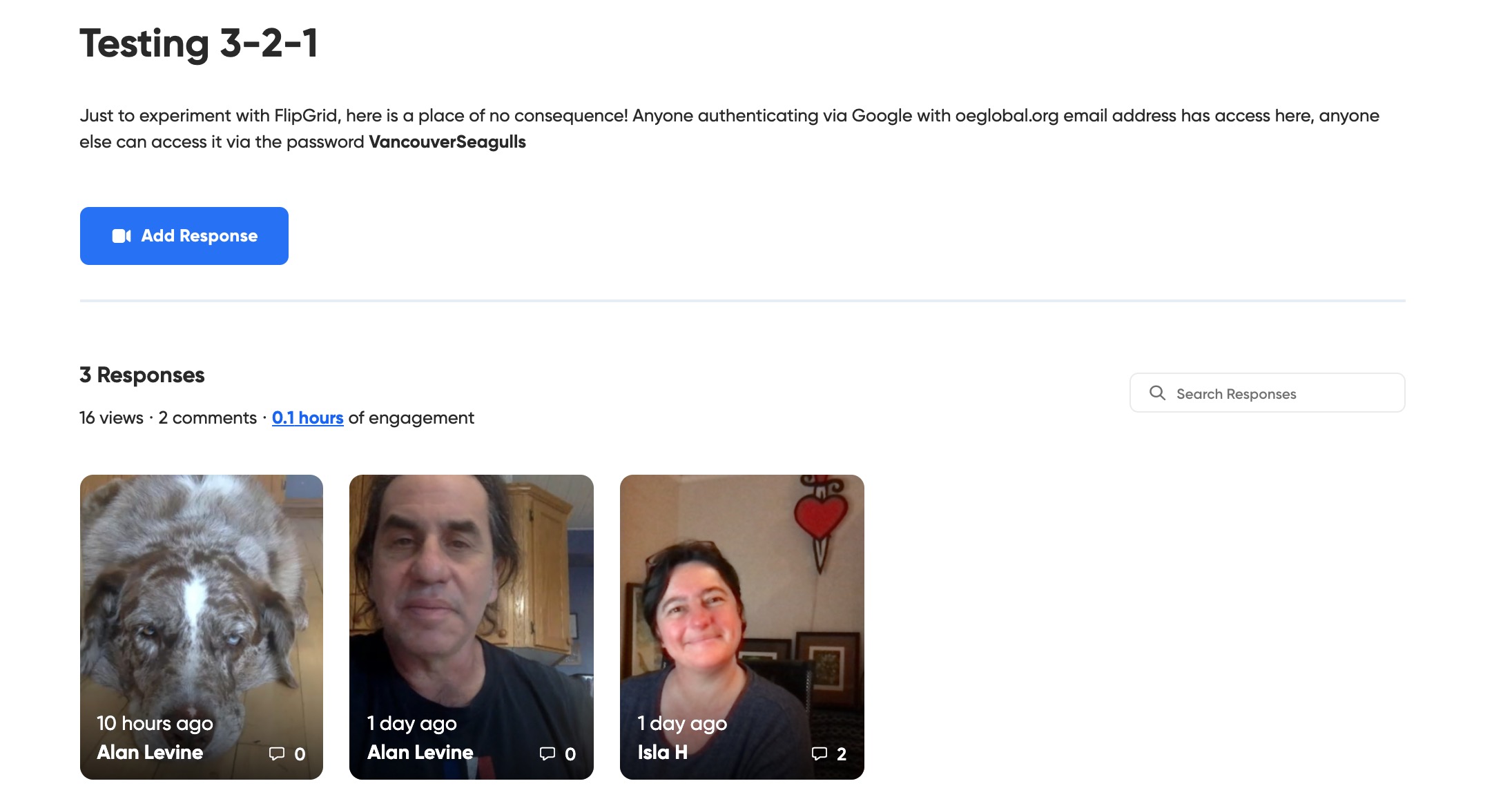Click the video camera icon in Add Response
Screen dimensions: 1512x799
(122, 236)
